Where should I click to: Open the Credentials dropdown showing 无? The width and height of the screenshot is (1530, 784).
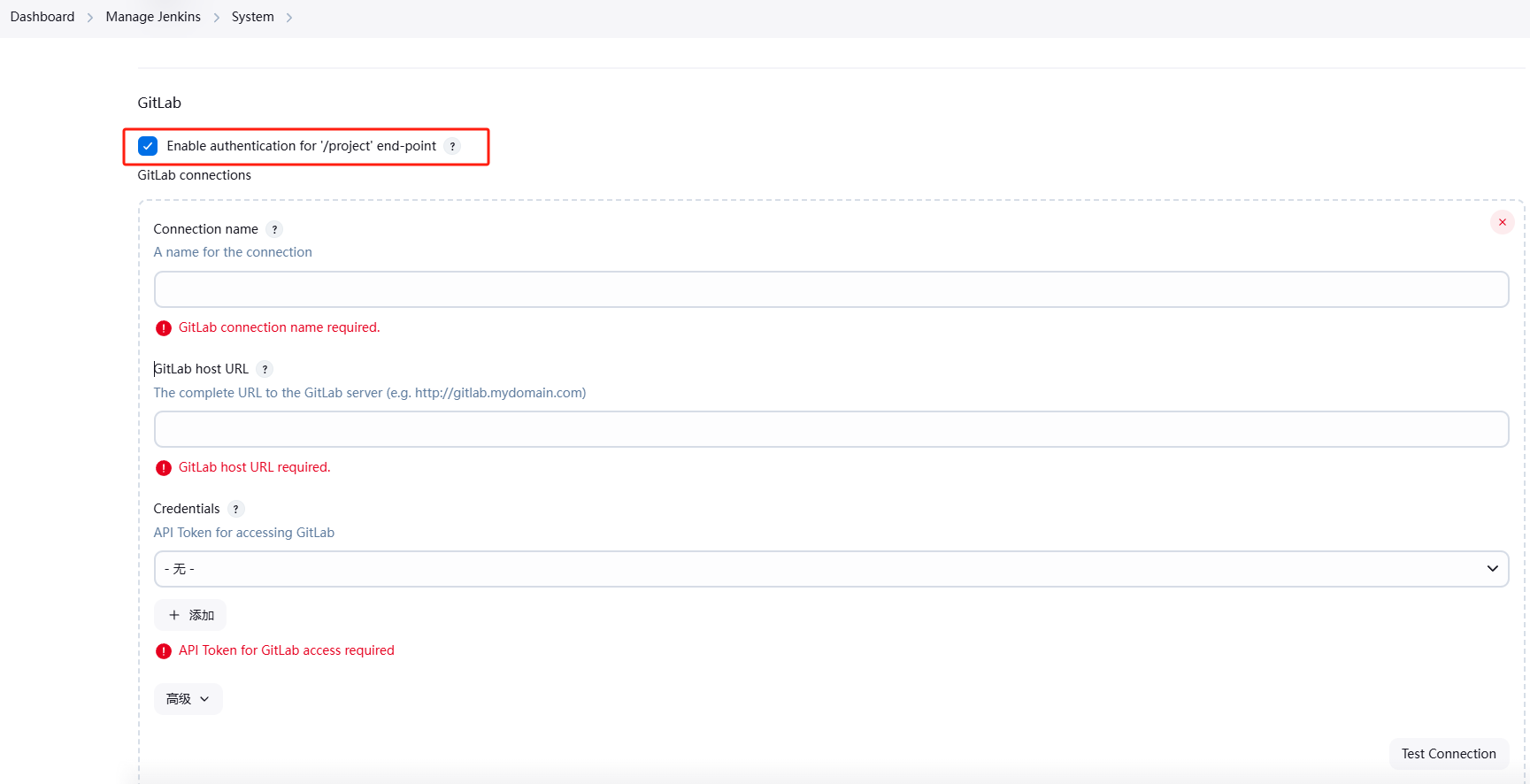click(831, 569)
